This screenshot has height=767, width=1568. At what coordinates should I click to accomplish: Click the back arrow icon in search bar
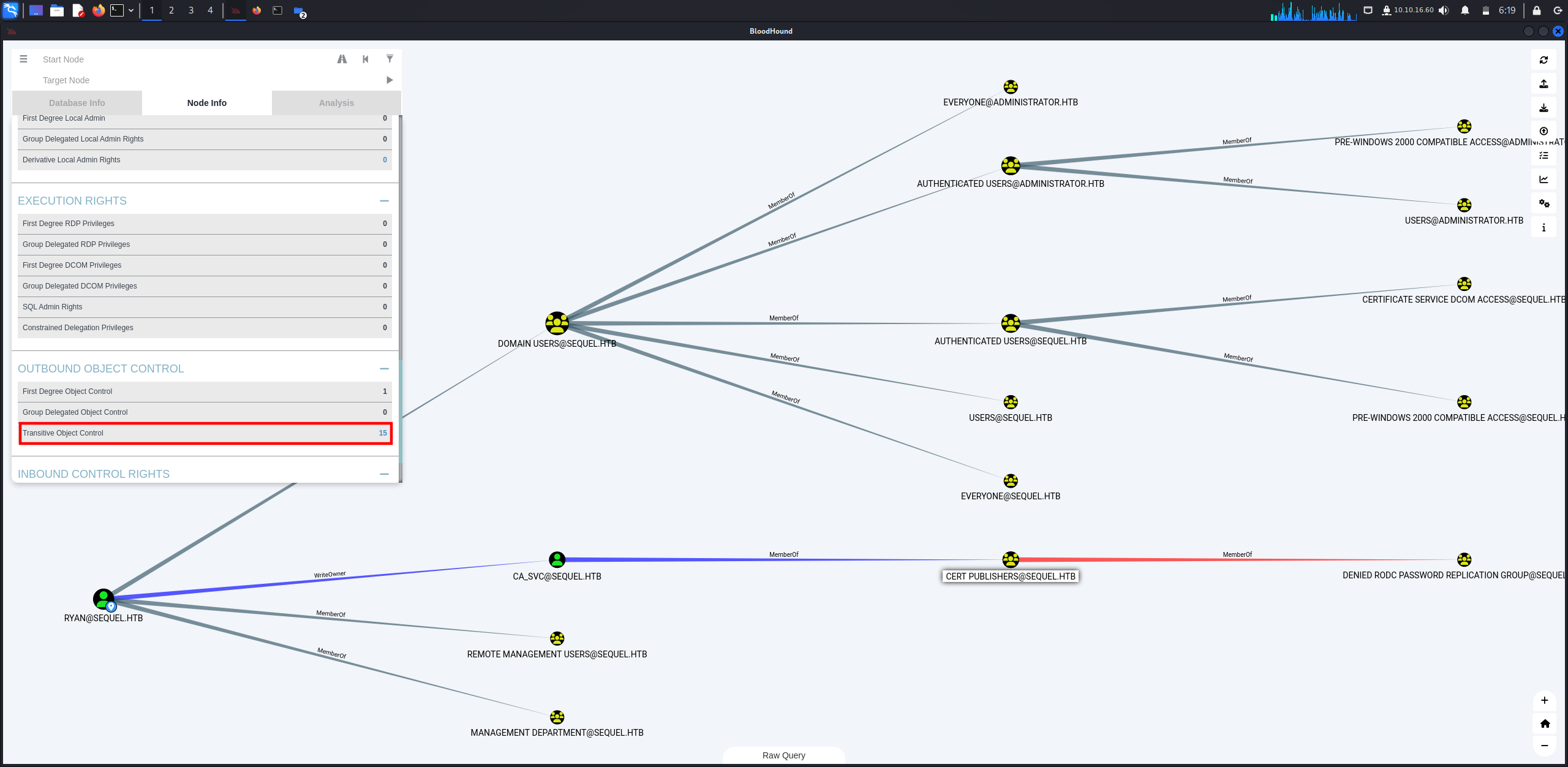[x=366, y=59]
